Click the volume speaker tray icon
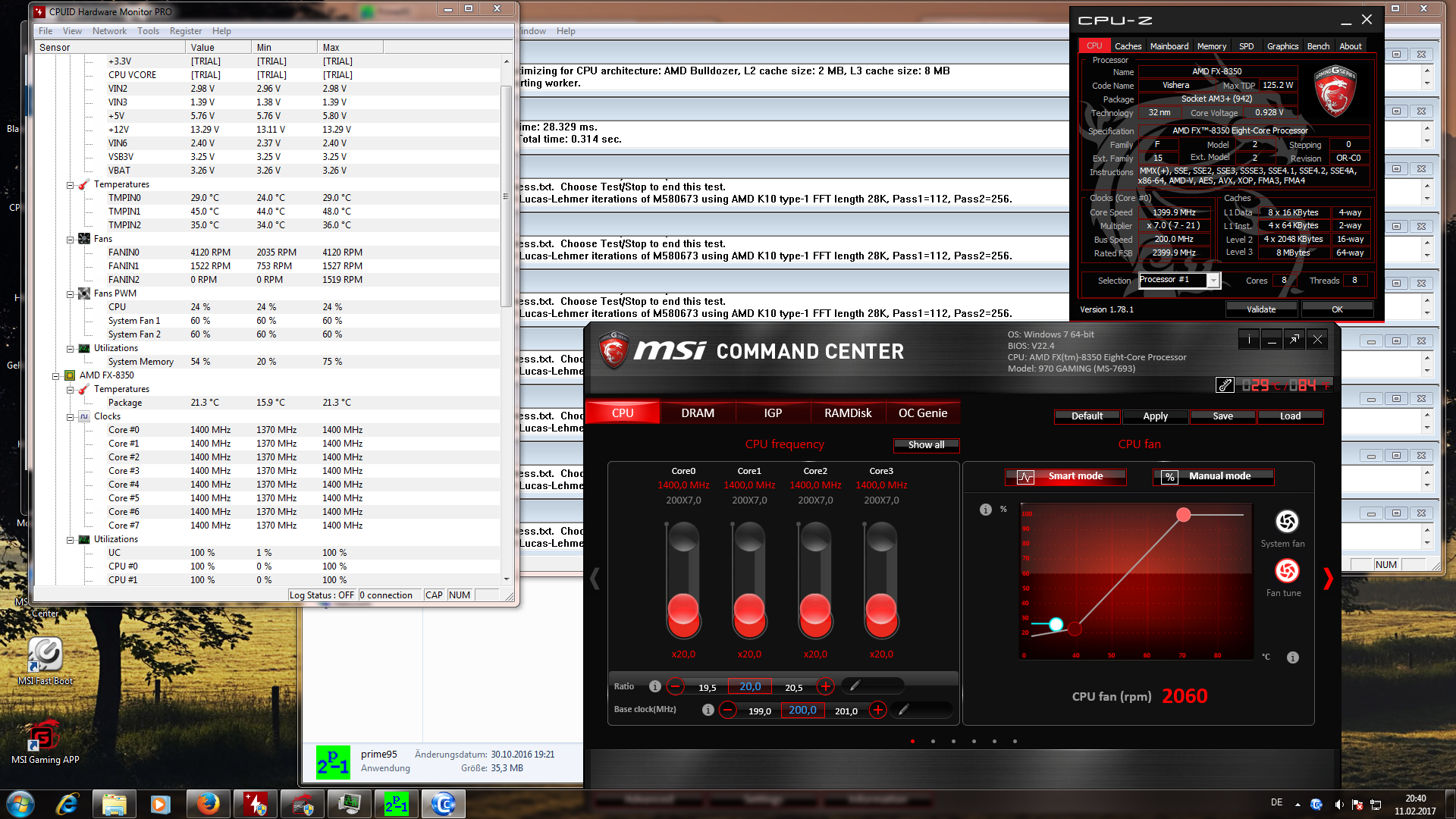Screen dimensions: 1456x819 (1338, 805)
